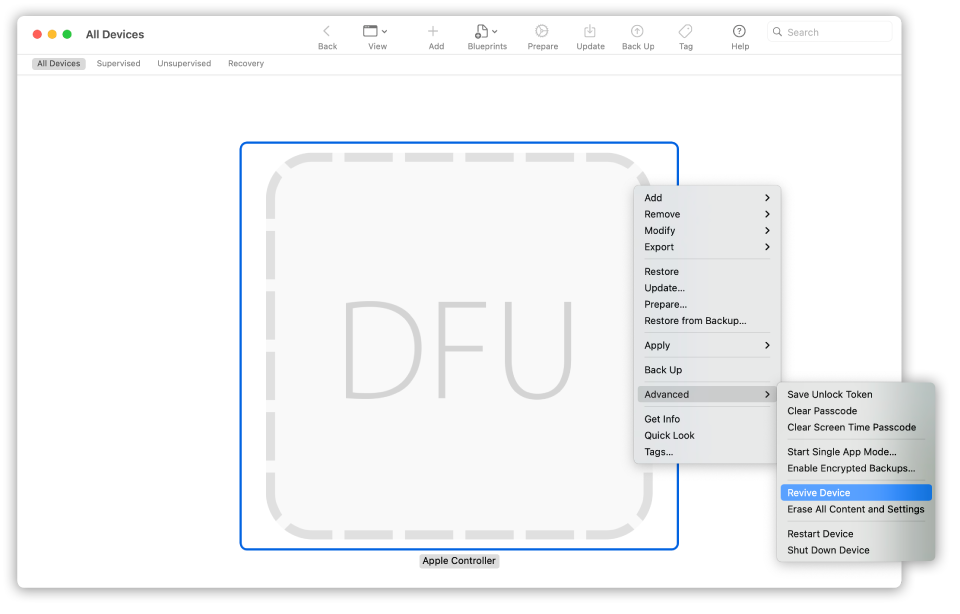This screenshot has height=614, width=960.
Task: Choose Restore from Backup in the menu
Action: [x=696, y=320]
